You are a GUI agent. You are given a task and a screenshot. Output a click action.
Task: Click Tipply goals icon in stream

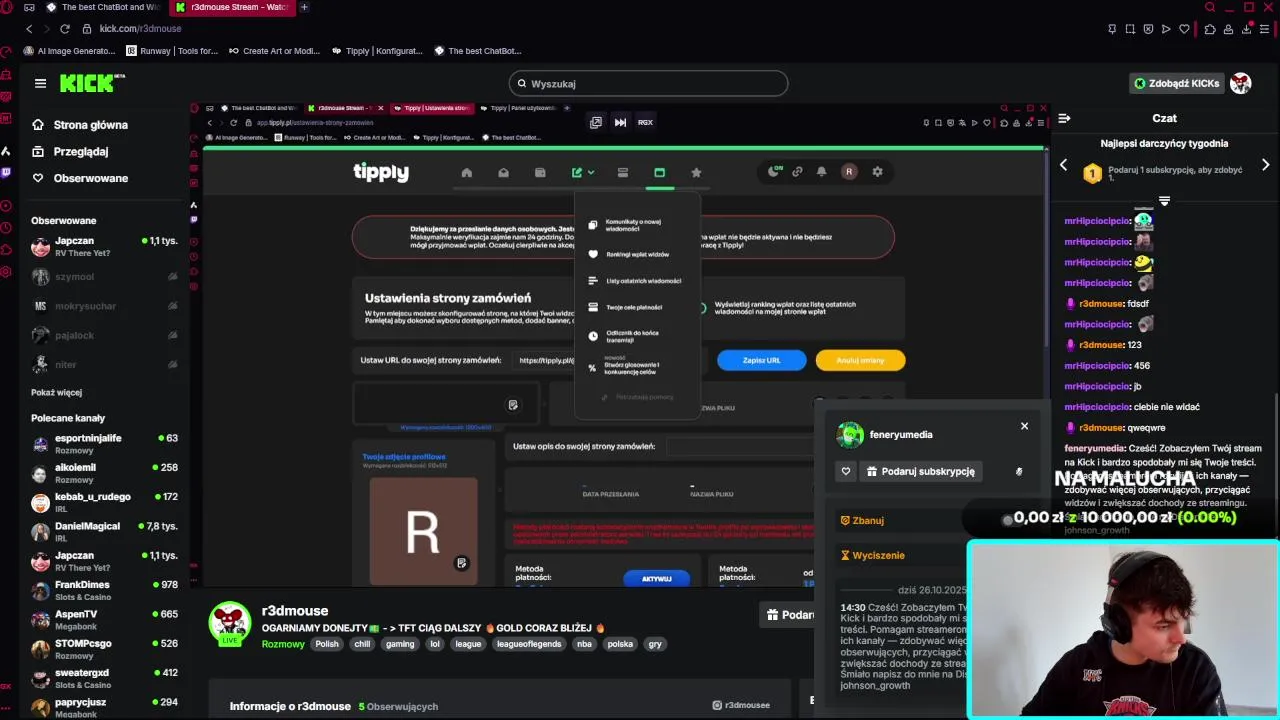coord(622,173)
